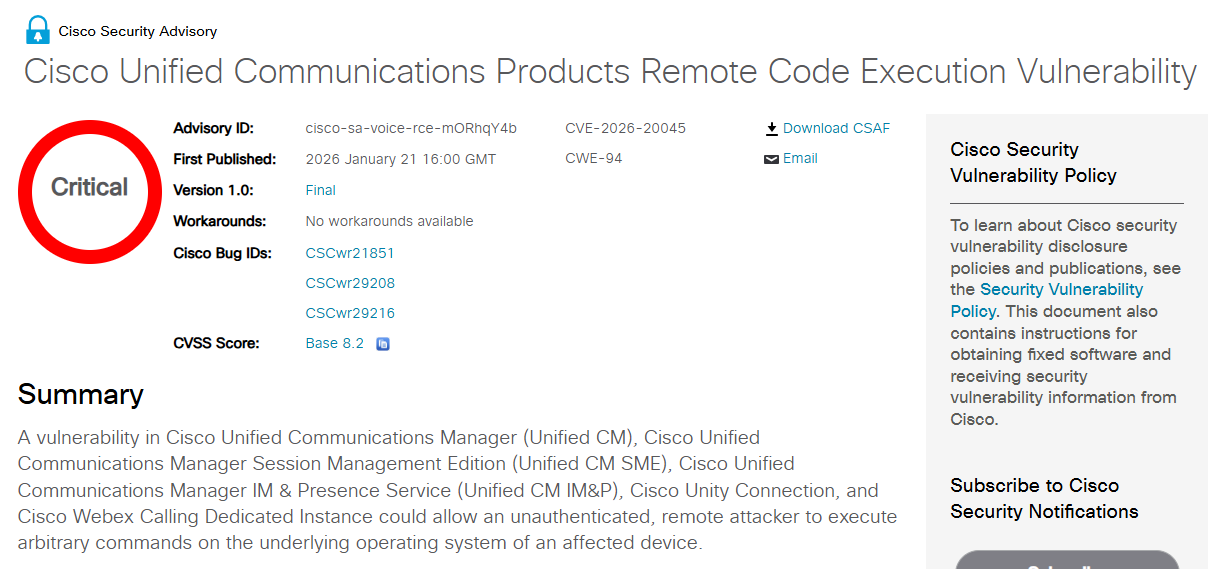The width and height of the screenshot is (1224, 569).
Task: Click the Subscribe to Cisco Security Notifications heading
Action: (x=1044, y=498)
